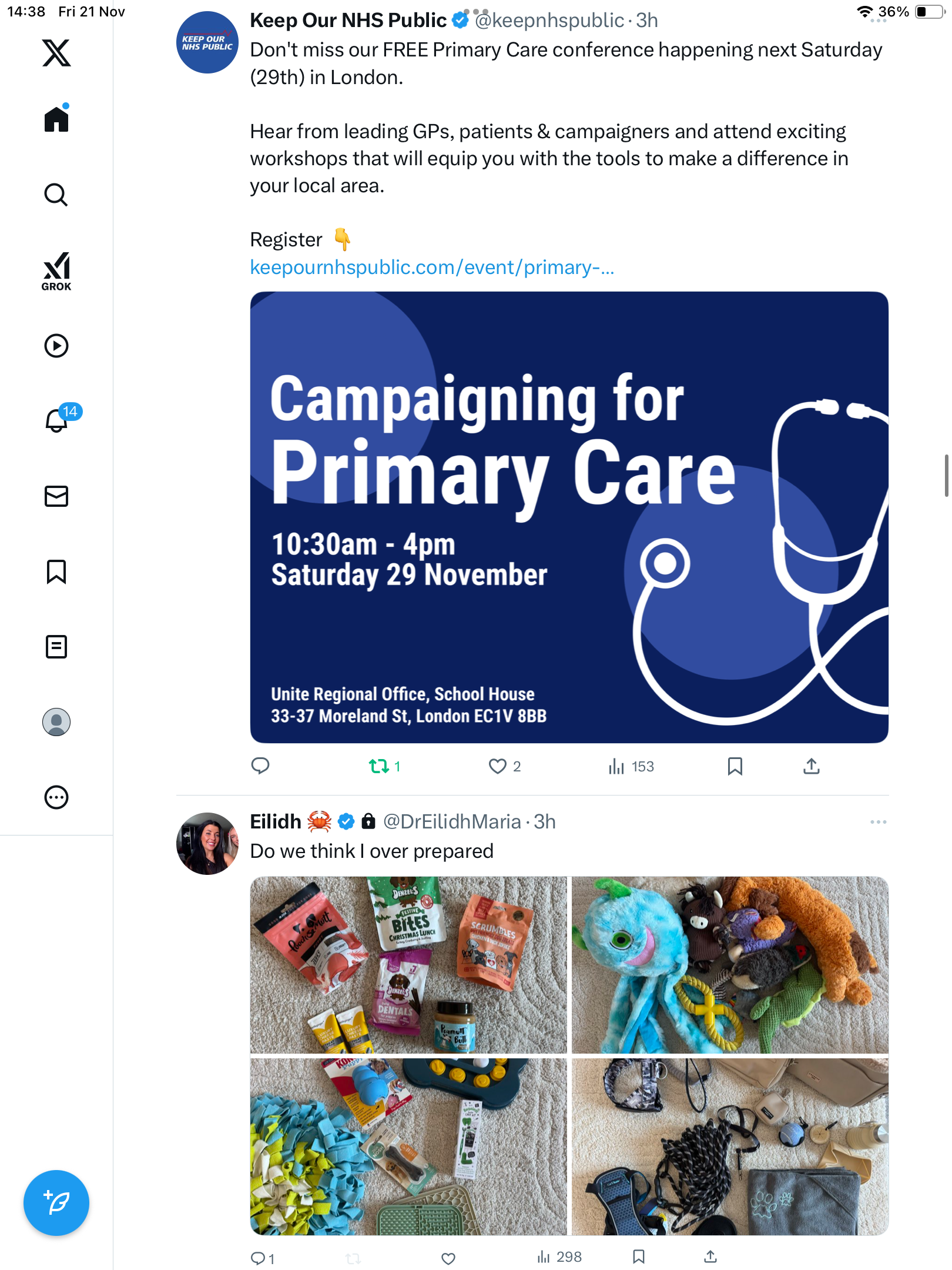Open Lists from the sidebar

(x=56, y=647)
